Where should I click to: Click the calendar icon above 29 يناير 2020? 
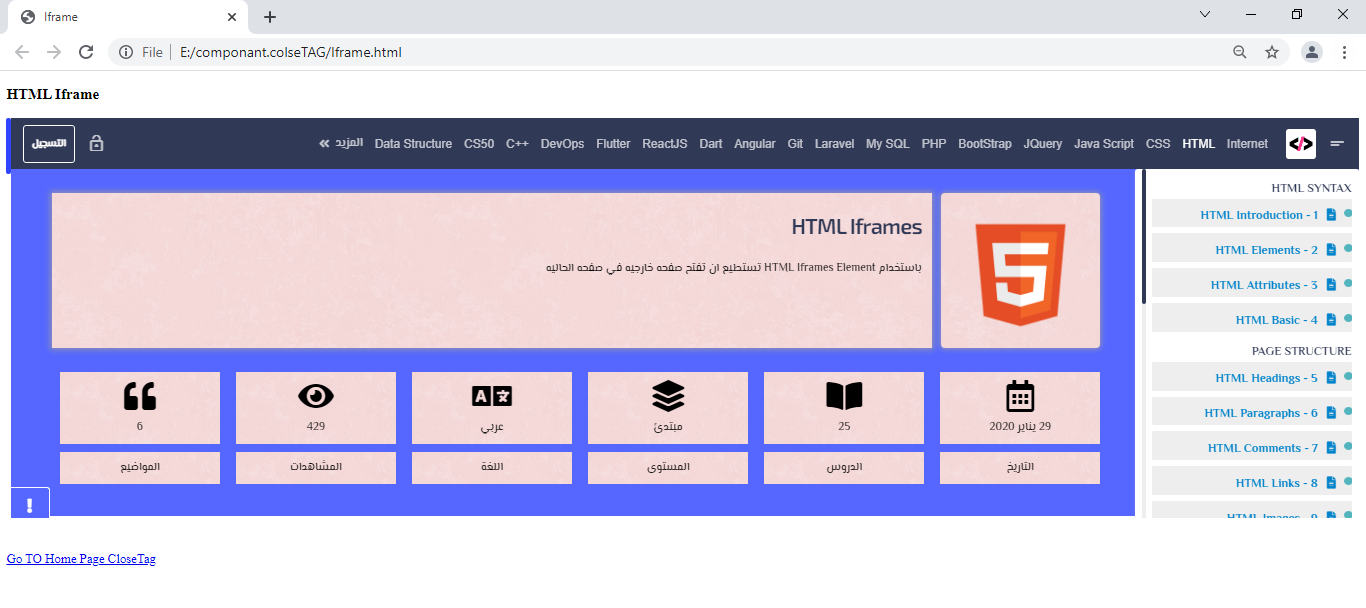click(1020, 396)
